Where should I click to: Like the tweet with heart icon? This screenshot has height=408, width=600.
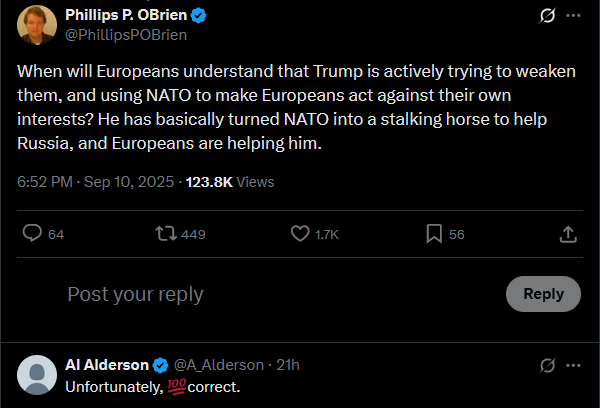click(x=299, y=234)
